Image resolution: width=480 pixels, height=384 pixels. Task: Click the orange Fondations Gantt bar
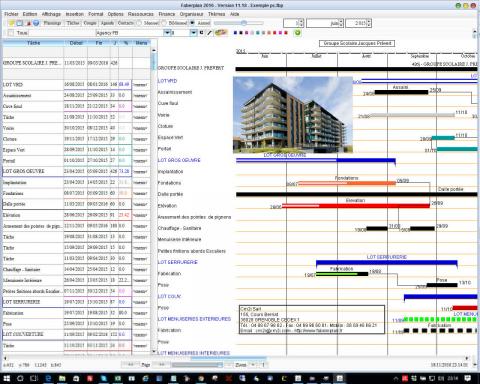[x=347, y=183]
